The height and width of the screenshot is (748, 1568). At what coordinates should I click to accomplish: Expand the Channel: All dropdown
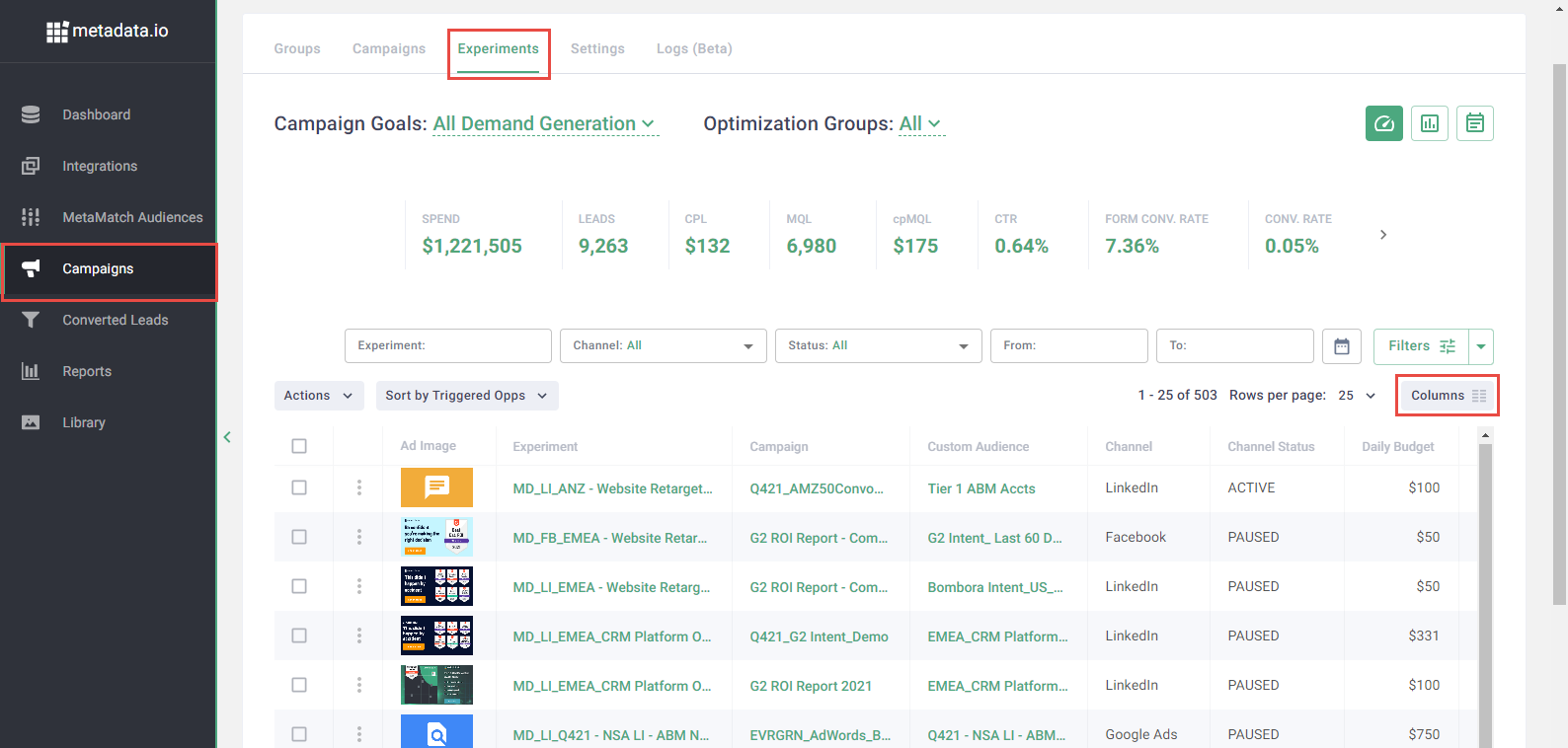tap(663, 346)
